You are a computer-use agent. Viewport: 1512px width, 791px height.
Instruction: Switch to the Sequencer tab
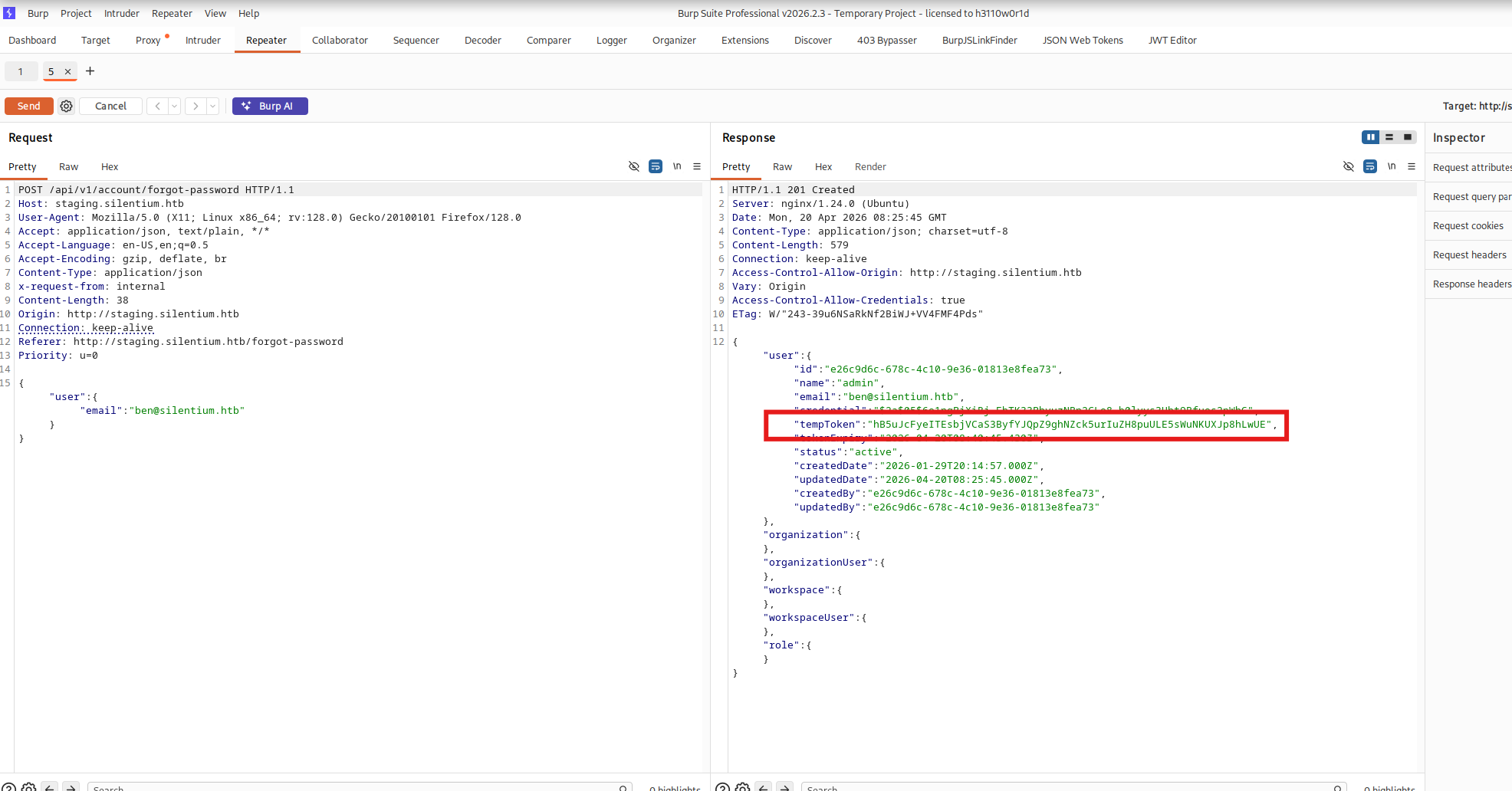416,41
